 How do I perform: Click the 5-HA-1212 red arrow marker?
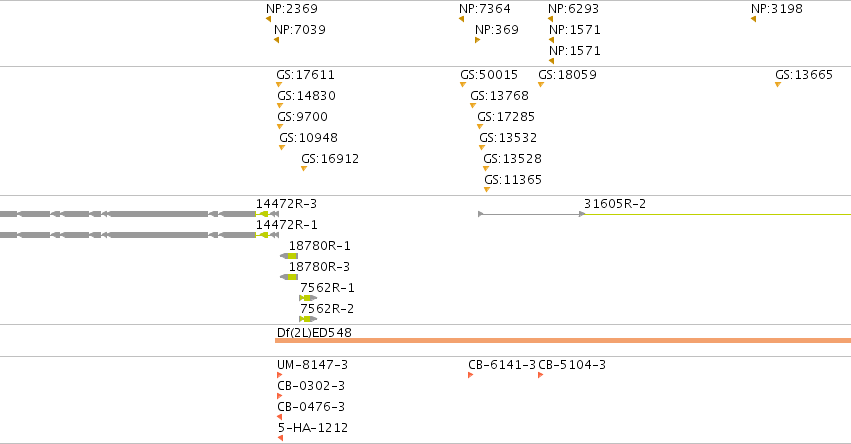tap(280, 438)
